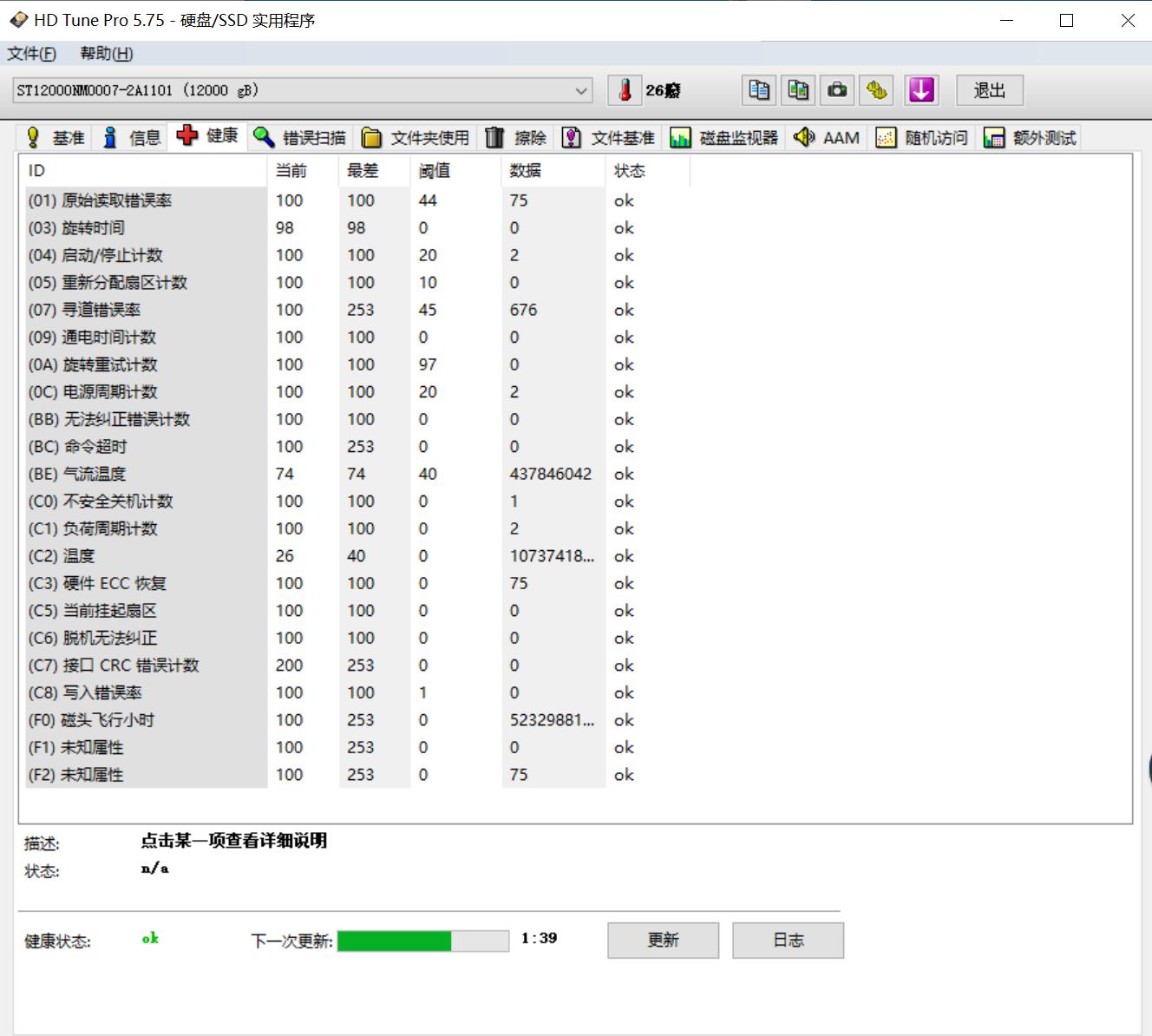Click the copy text to clipboard icon
This screenshot has height=1036, width=1152.
757,89
